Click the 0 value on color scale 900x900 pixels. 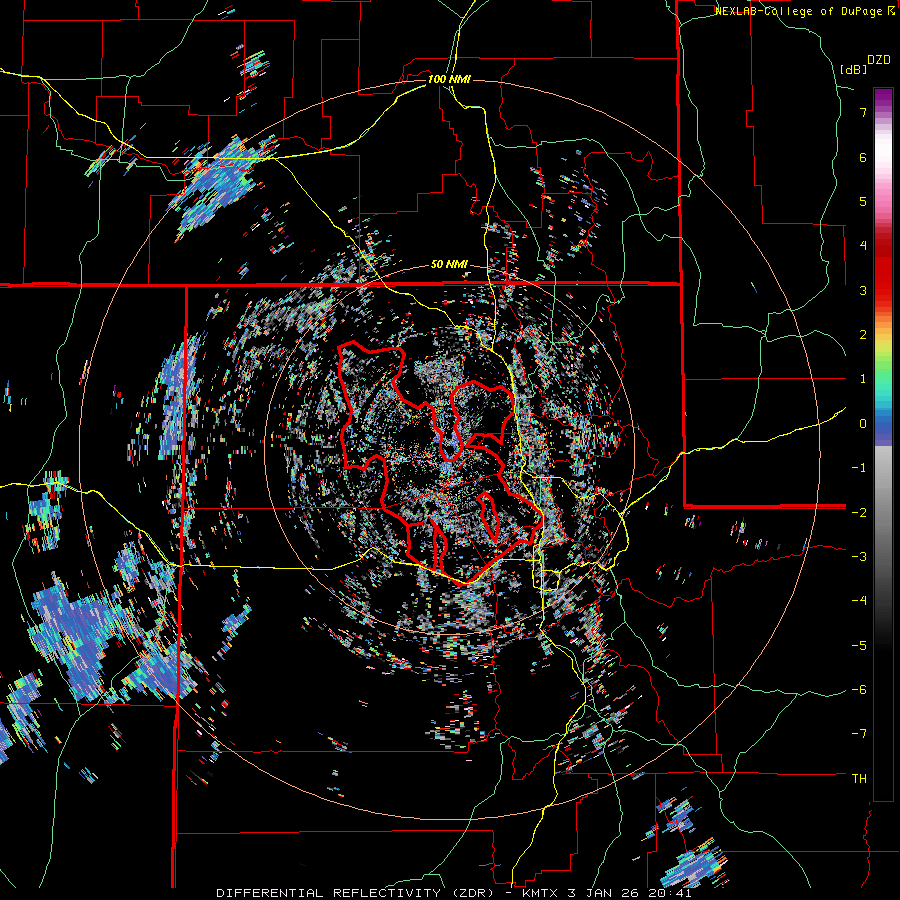(x=863, y=424)
